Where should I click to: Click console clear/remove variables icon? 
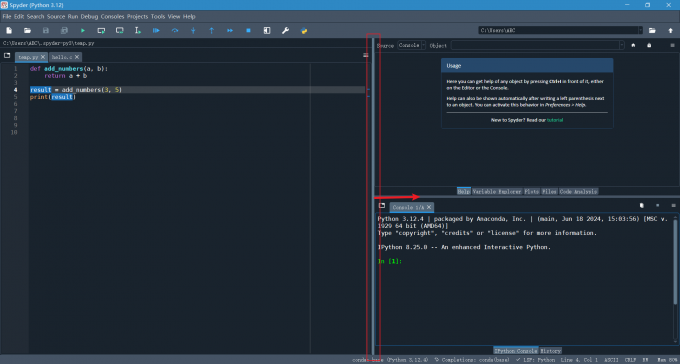tap(642, 206)
